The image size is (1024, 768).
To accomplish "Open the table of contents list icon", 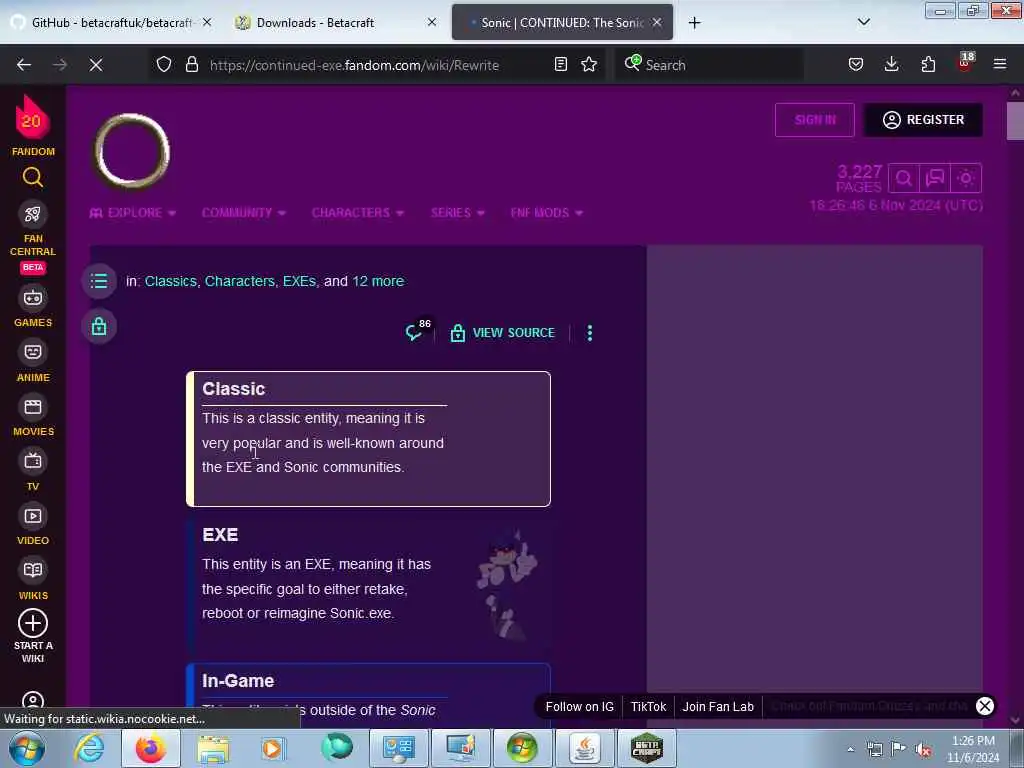I will 99,281.
